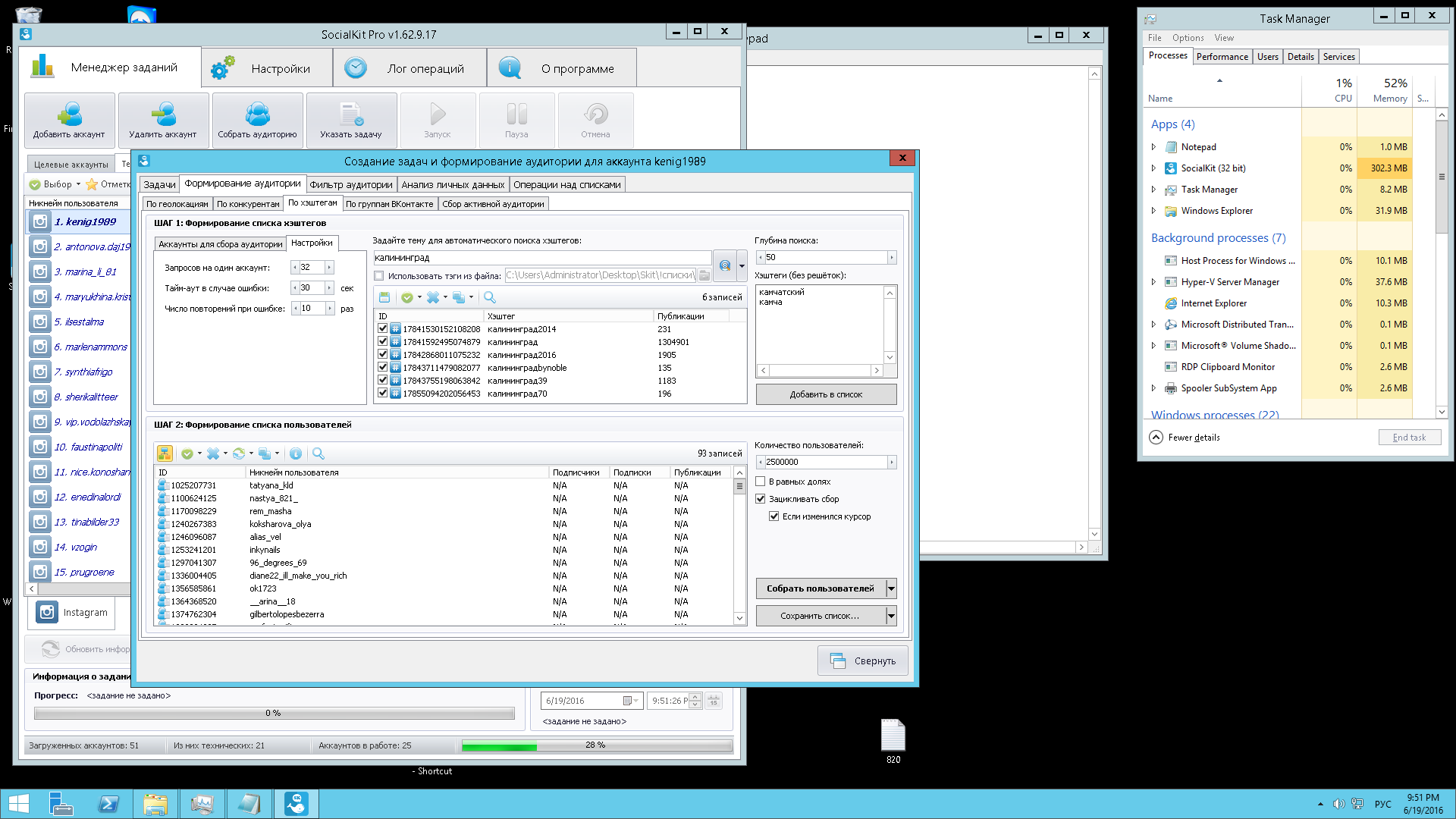This screenshot has height=819, width=1456.
Task: Expand Hyper-V Server Manager process
Action: click(1153, 282)
